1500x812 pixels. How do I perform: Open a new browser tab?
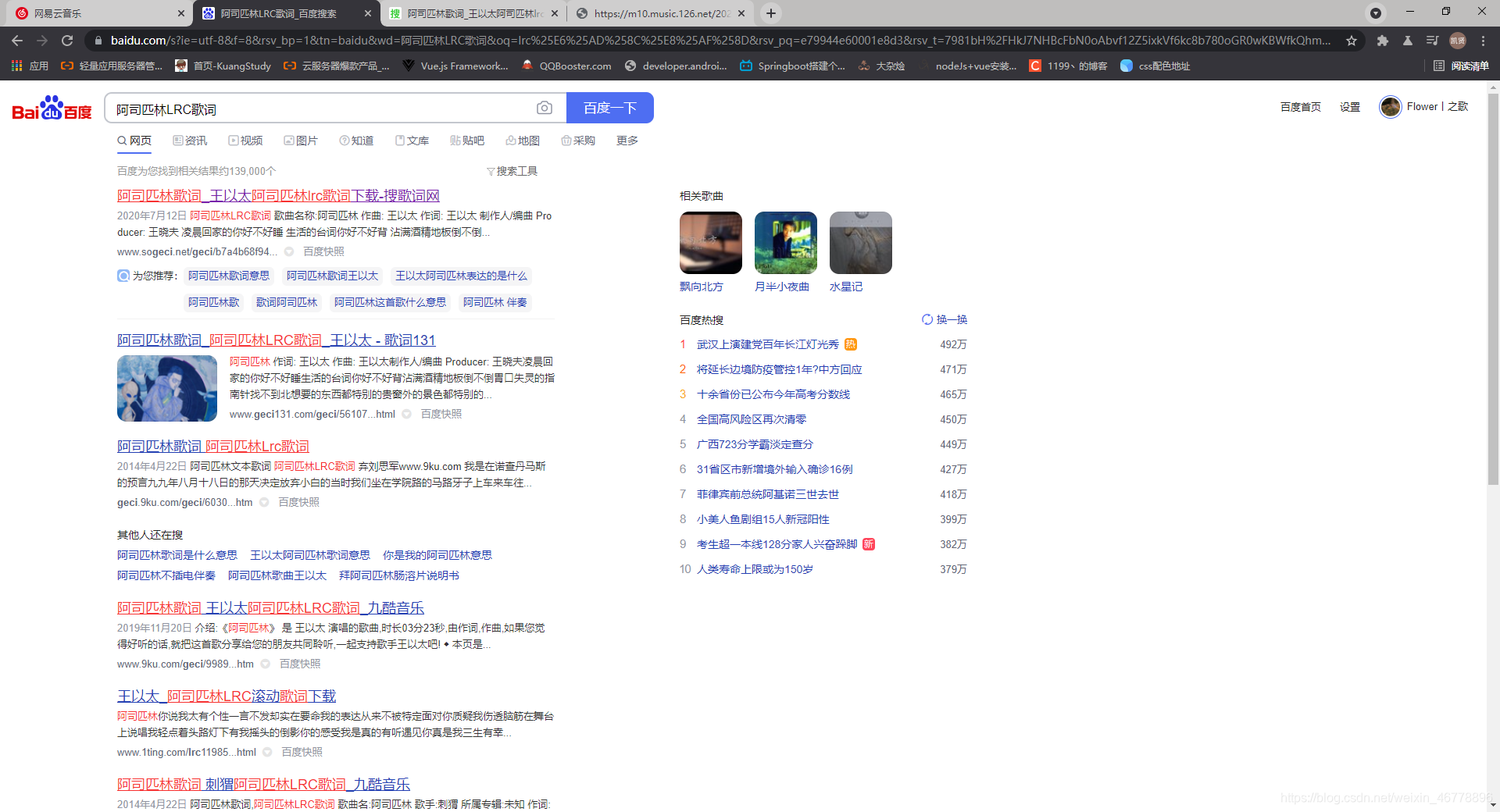[771, 13]
